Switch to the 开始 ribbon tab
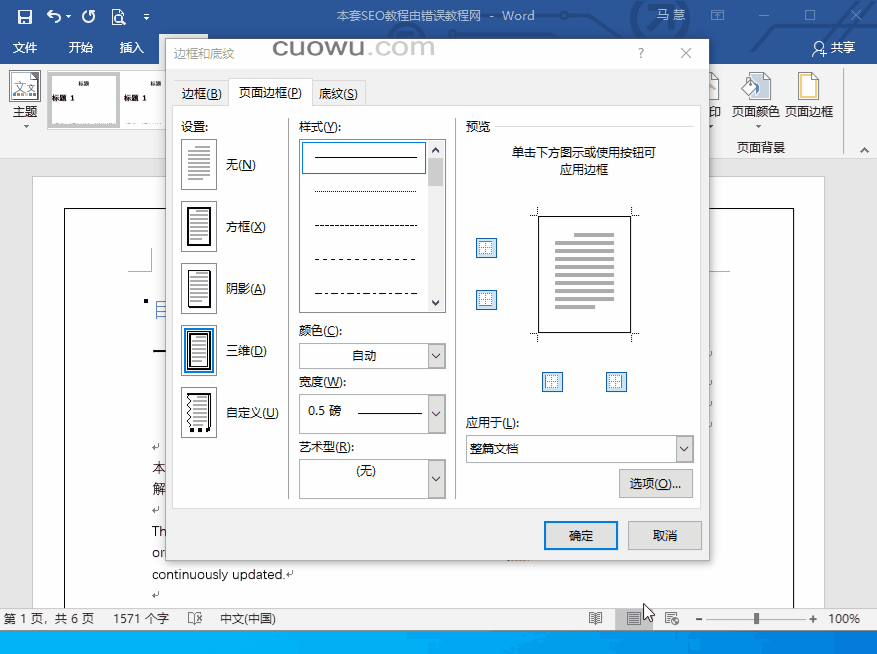The height and width of the screenshot is (654, 877). click(81, 48)
